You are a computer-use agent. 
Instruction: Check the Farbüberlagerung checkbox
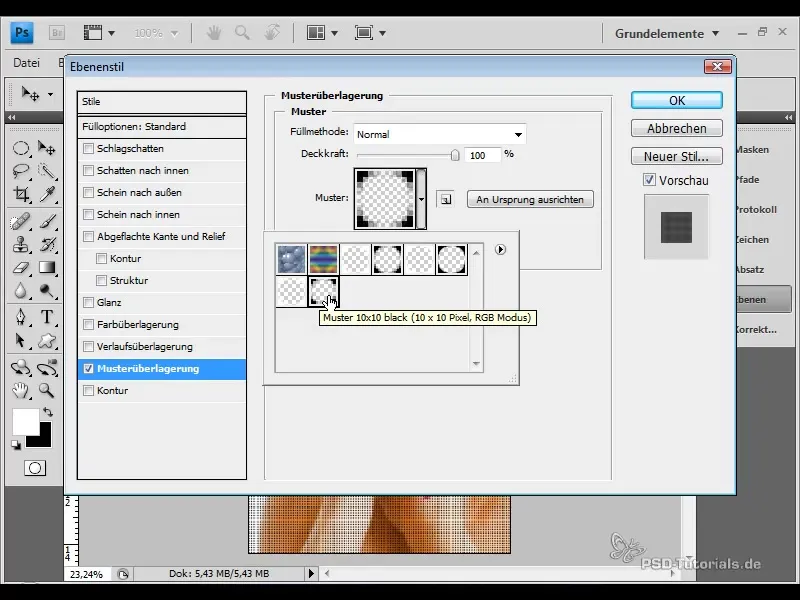[x=88, y=324]
